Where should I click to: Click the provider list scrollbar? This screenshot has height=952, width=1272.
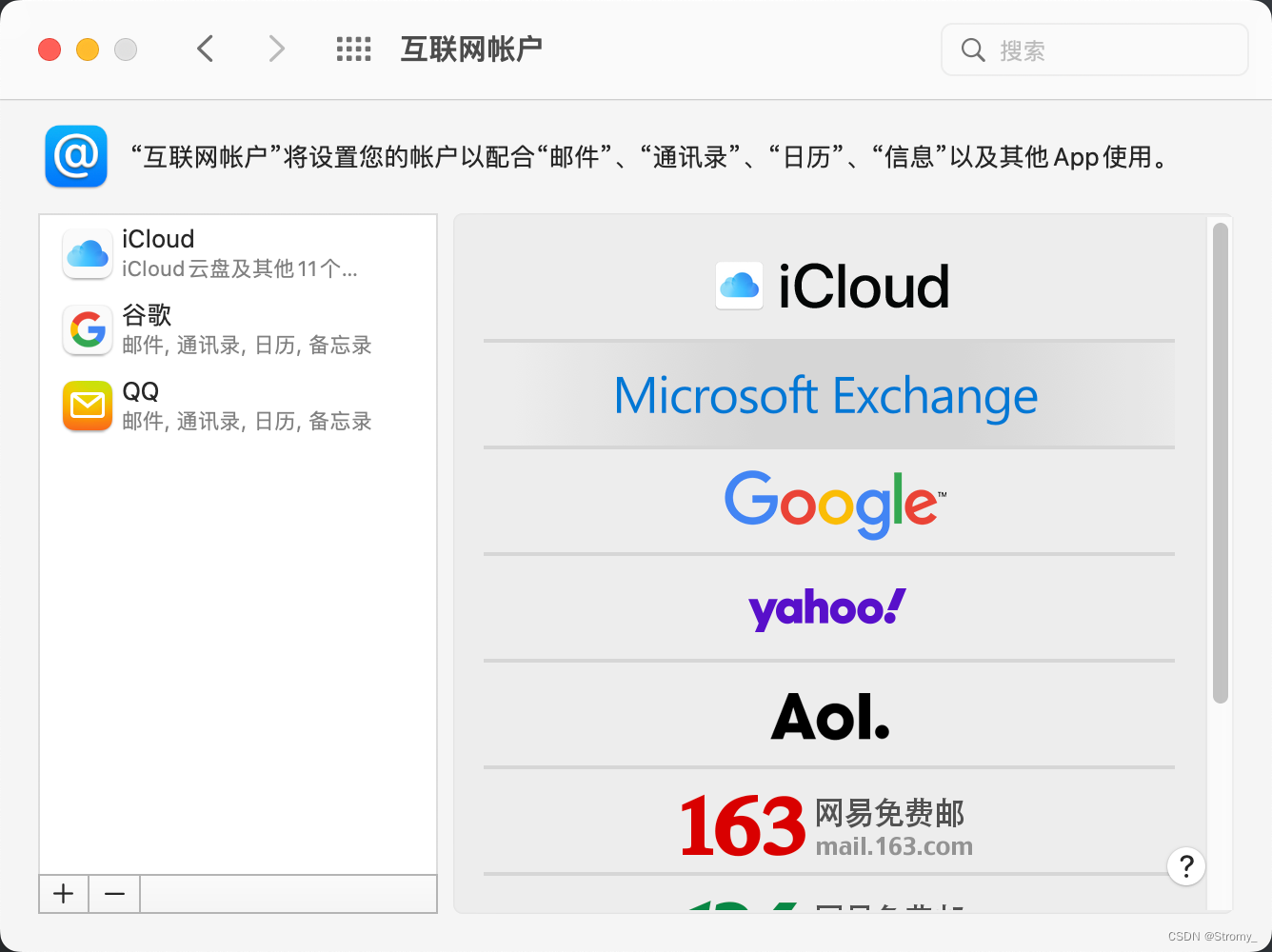click(x=1221, y=464)
